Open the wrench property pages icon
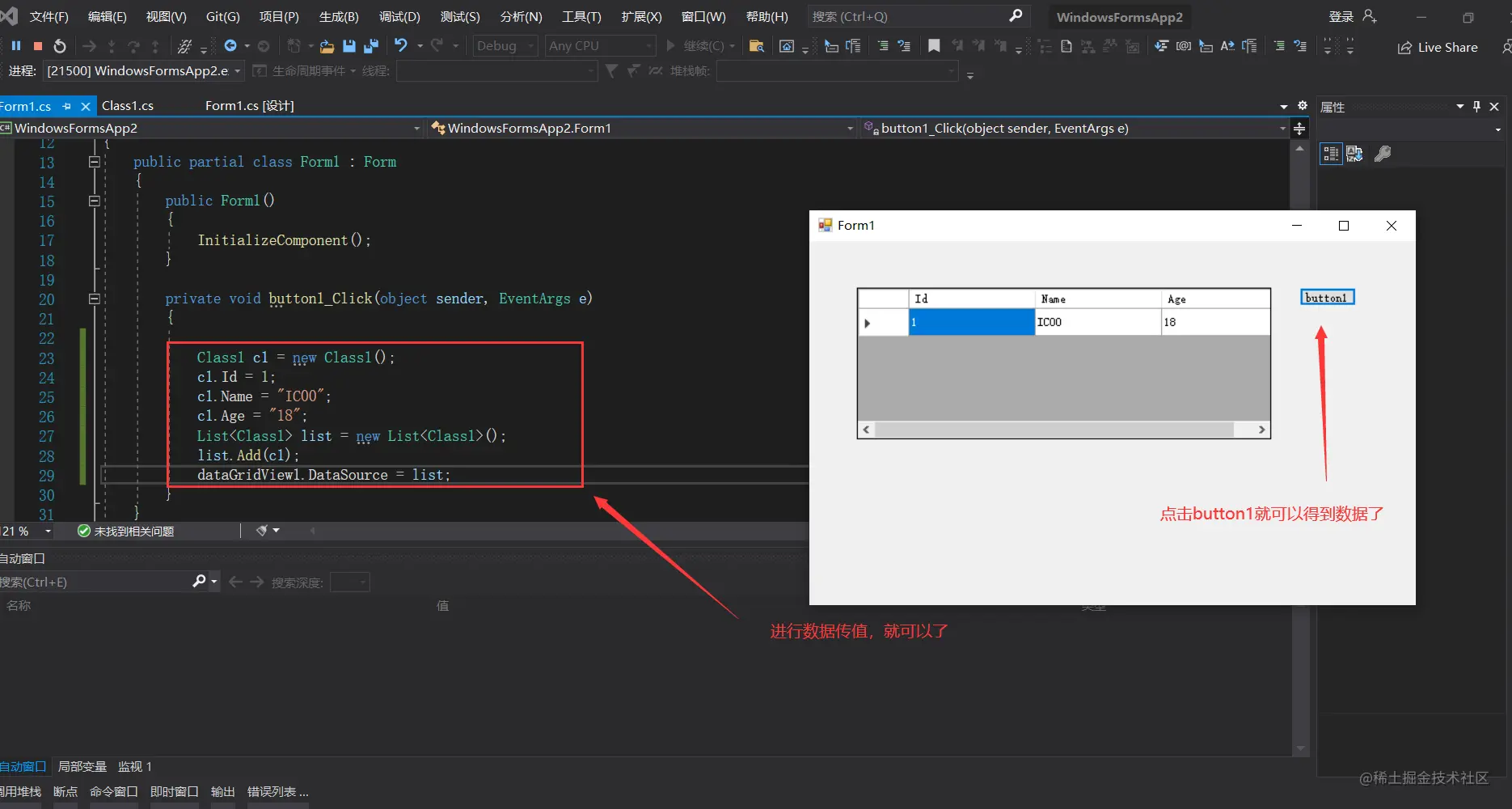Screen dimensions: 1512x809 click(1383, 154)
